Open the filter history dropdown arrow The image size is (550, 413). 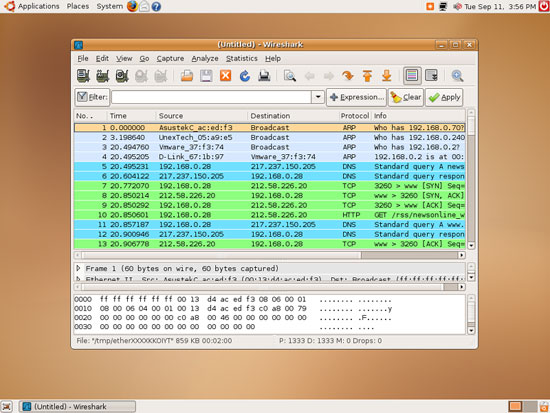[318, 97]
